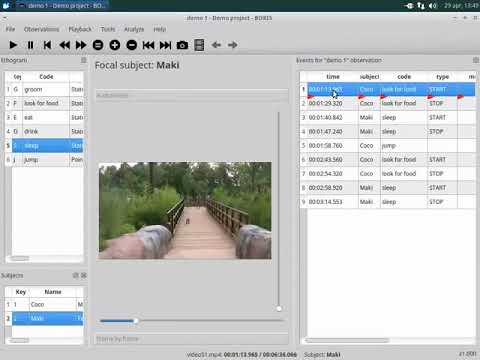
Task: Select event at 00:03:14.553
Action: click(388, 202)
